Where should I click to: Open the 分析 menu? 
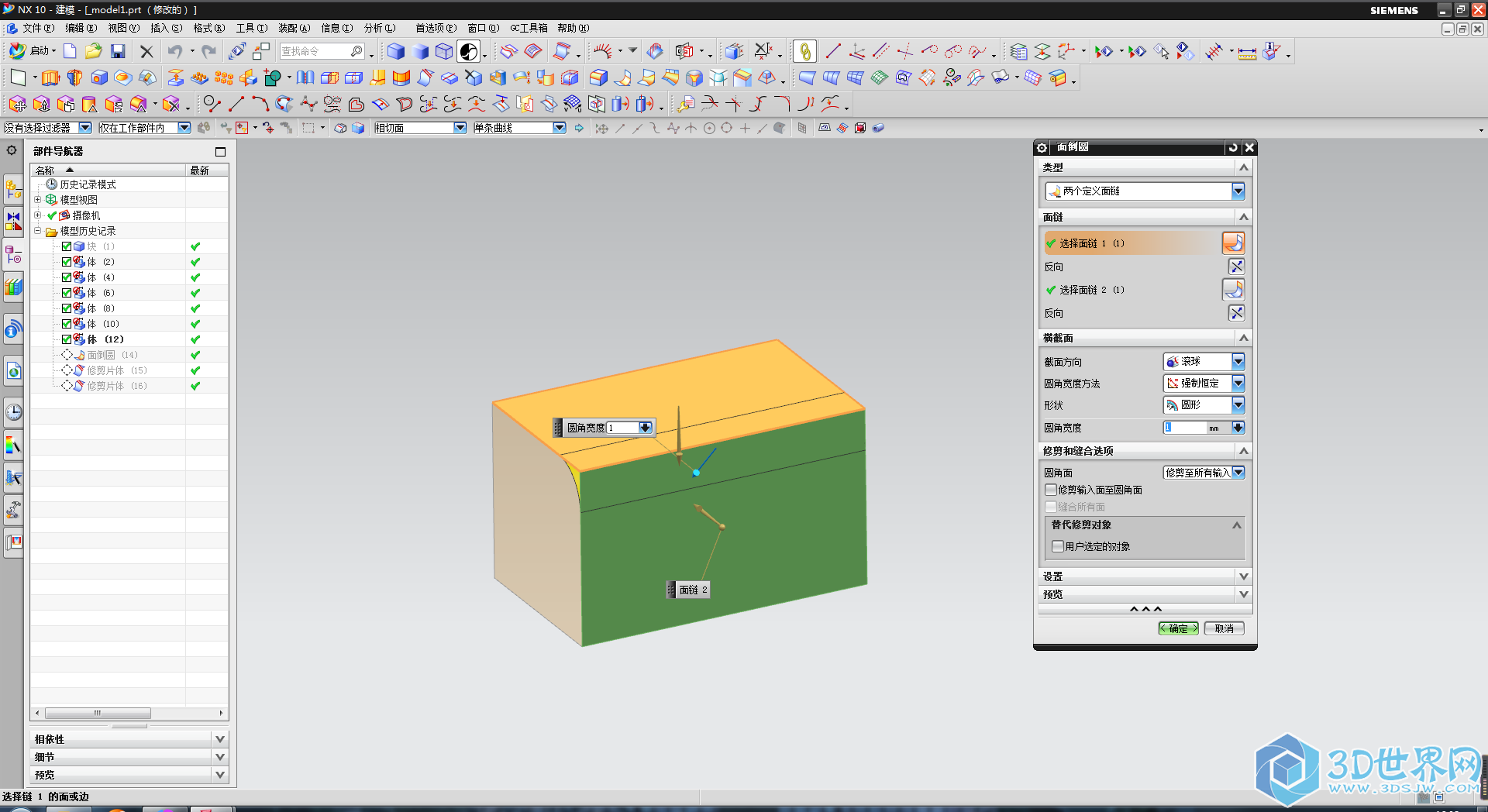pos(379,28)
